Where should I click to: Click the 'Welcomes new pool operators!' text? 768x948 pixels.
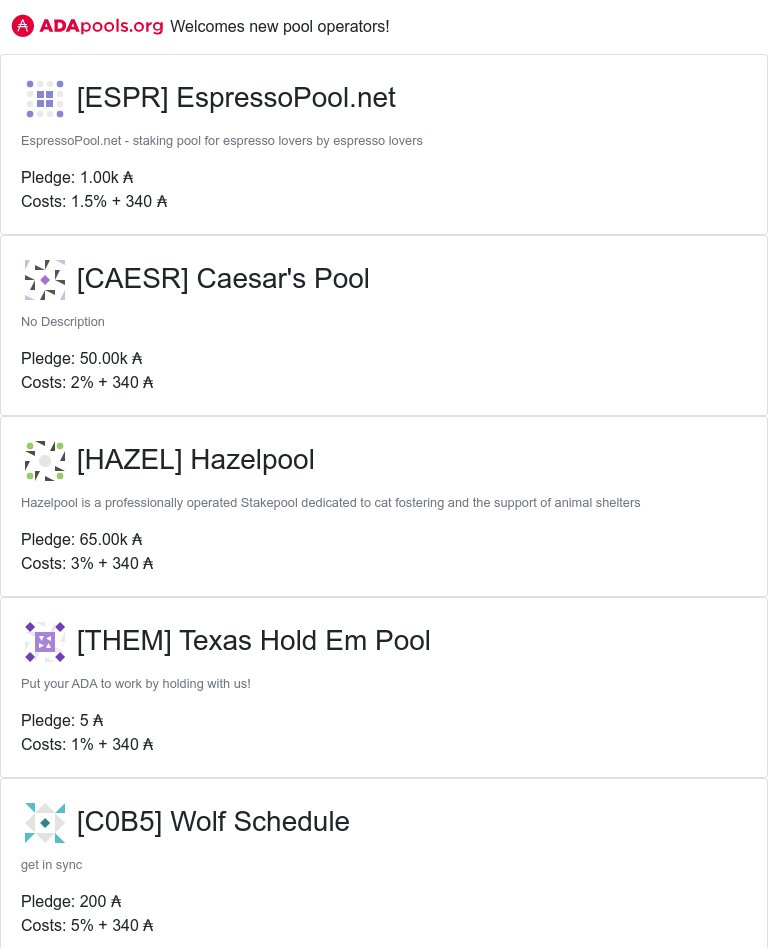point(280,27)
